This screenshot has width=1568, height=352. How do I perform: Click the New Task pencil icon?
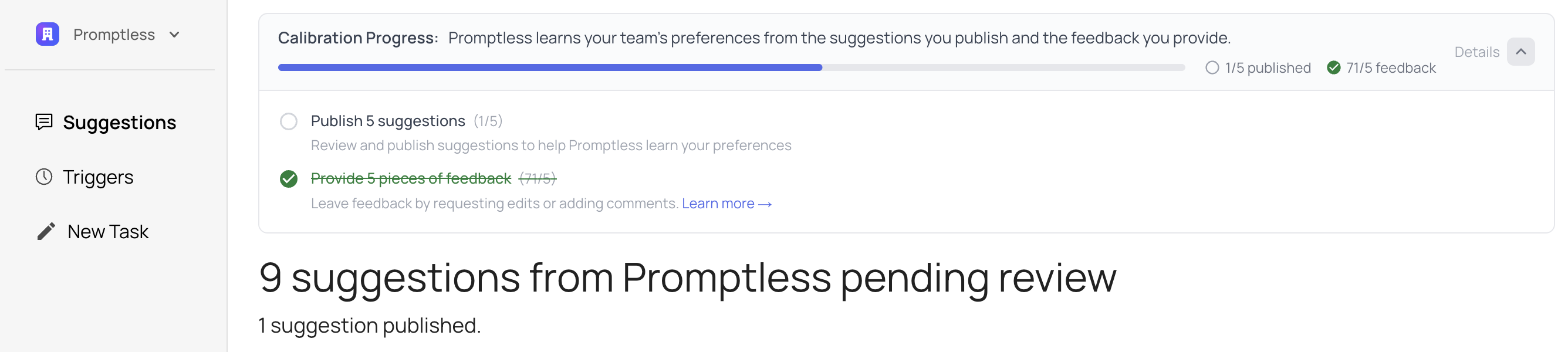(46, 231)
